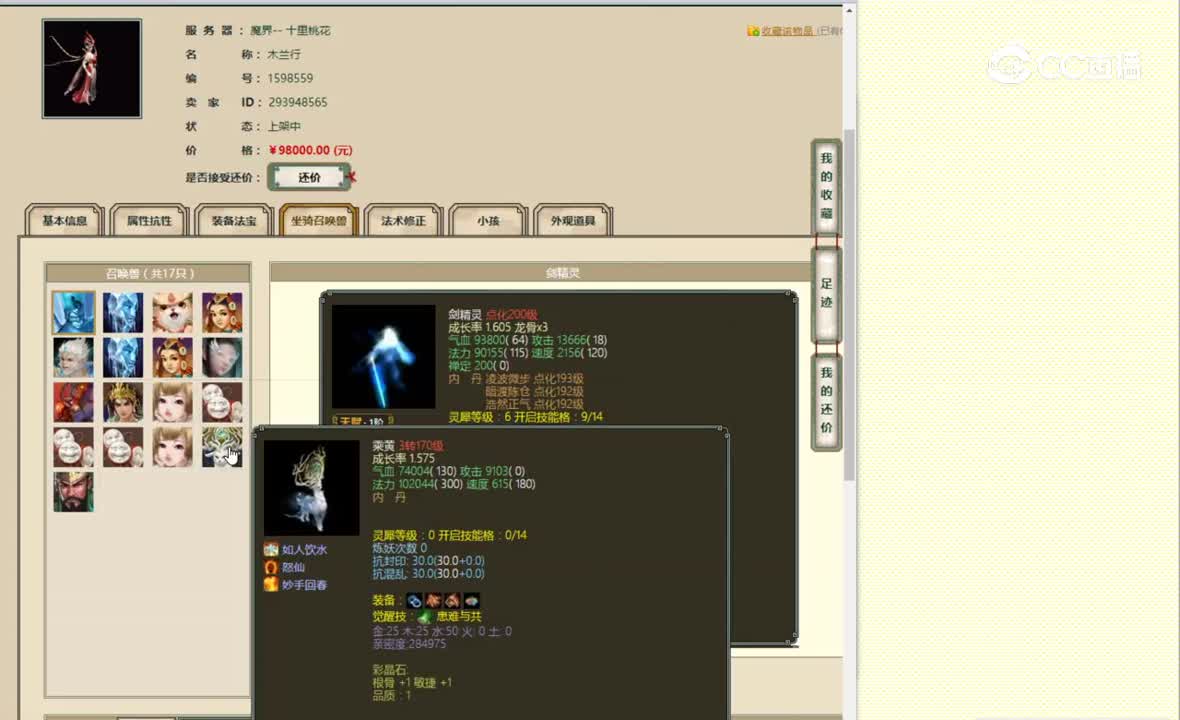
Task: Select the golden-crowned warrior pet icon
Action: coord(123,403)
